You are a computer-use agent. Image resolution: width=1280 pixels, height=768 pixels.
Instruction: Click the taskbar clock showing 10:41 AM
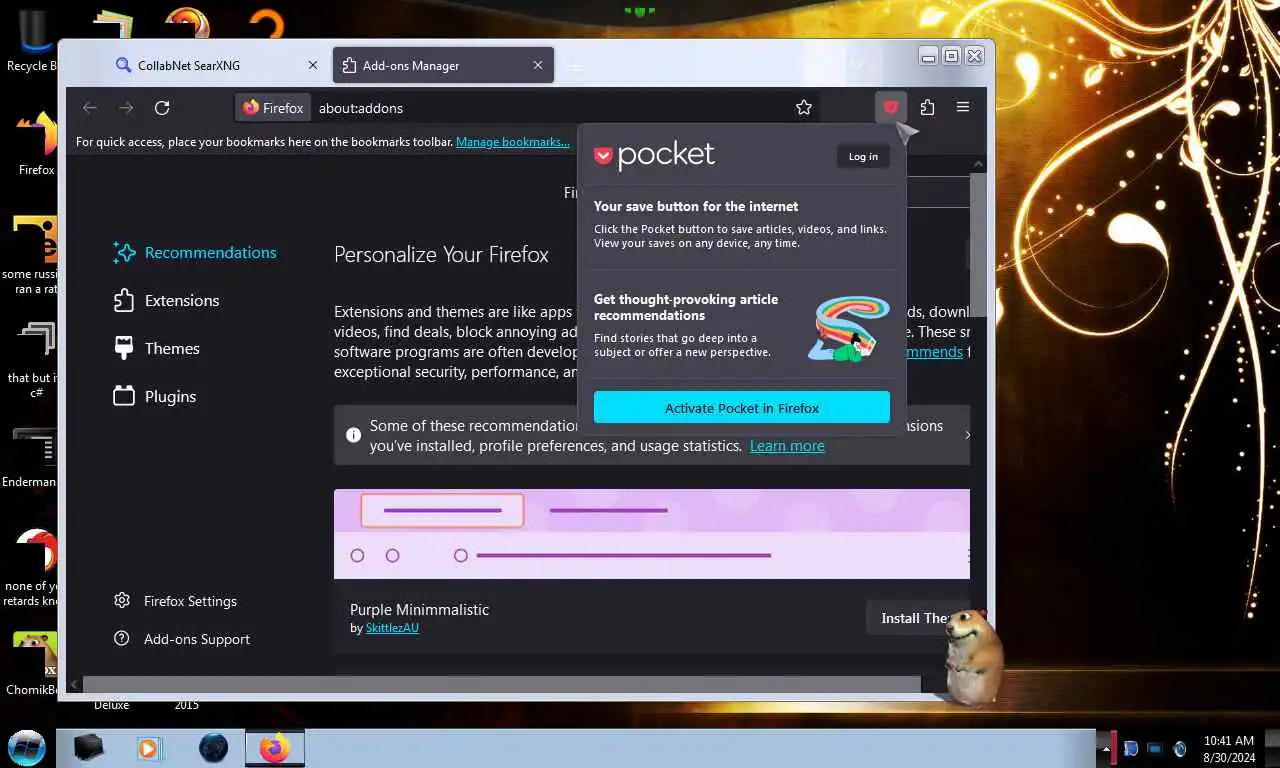[x=1229, y=749]
